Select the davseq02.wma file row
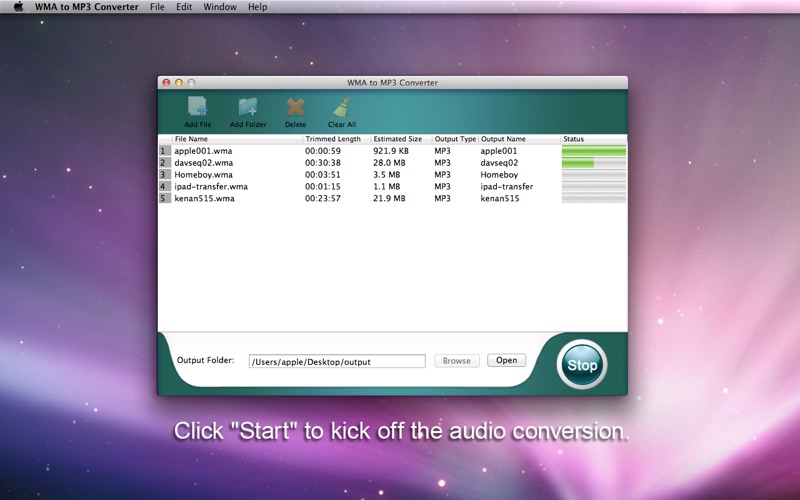Viewport: 800px width, 500px height. pos(392,163)
